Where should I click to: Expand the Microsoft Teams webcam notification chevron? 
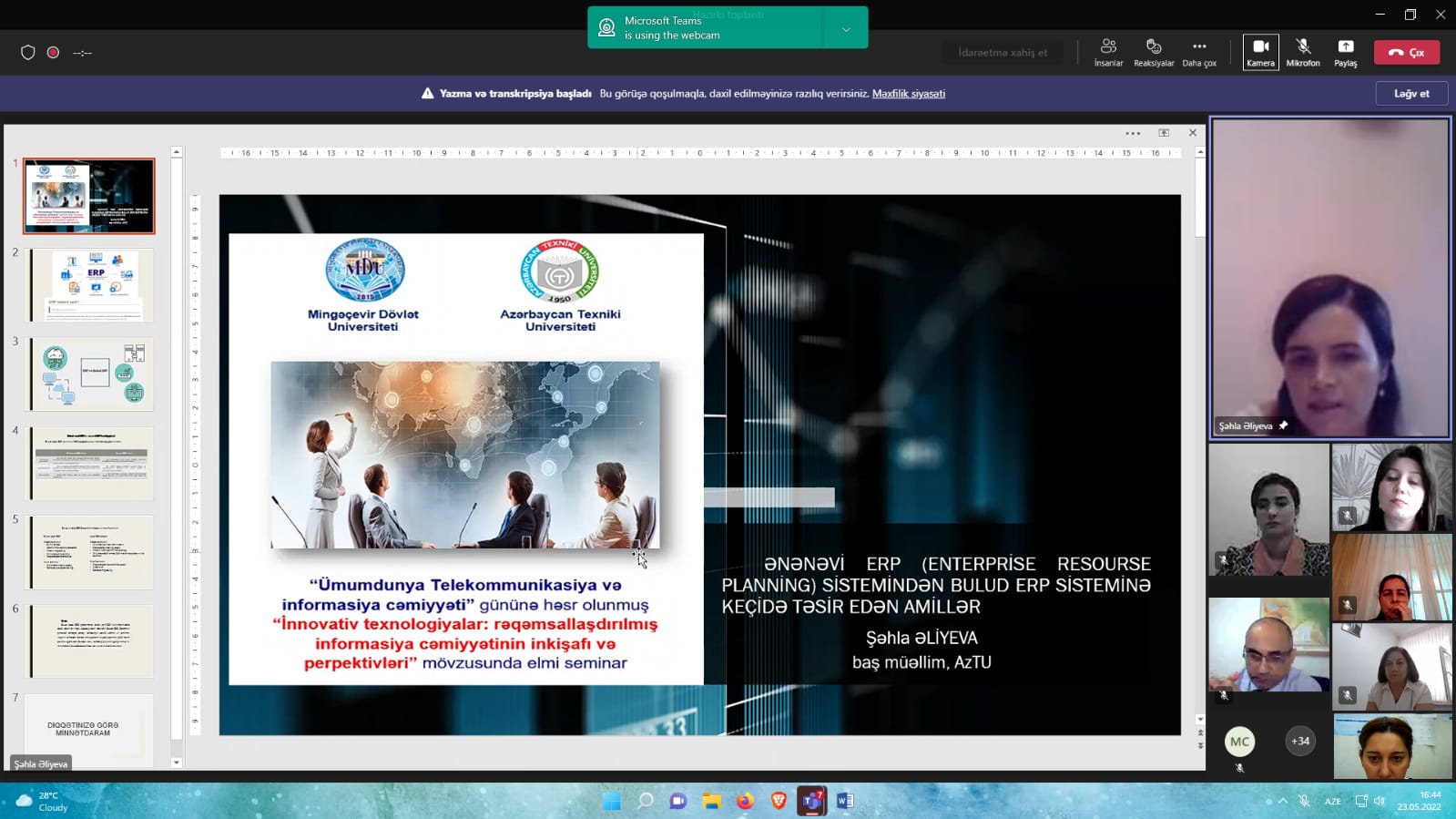pos(846,29)
